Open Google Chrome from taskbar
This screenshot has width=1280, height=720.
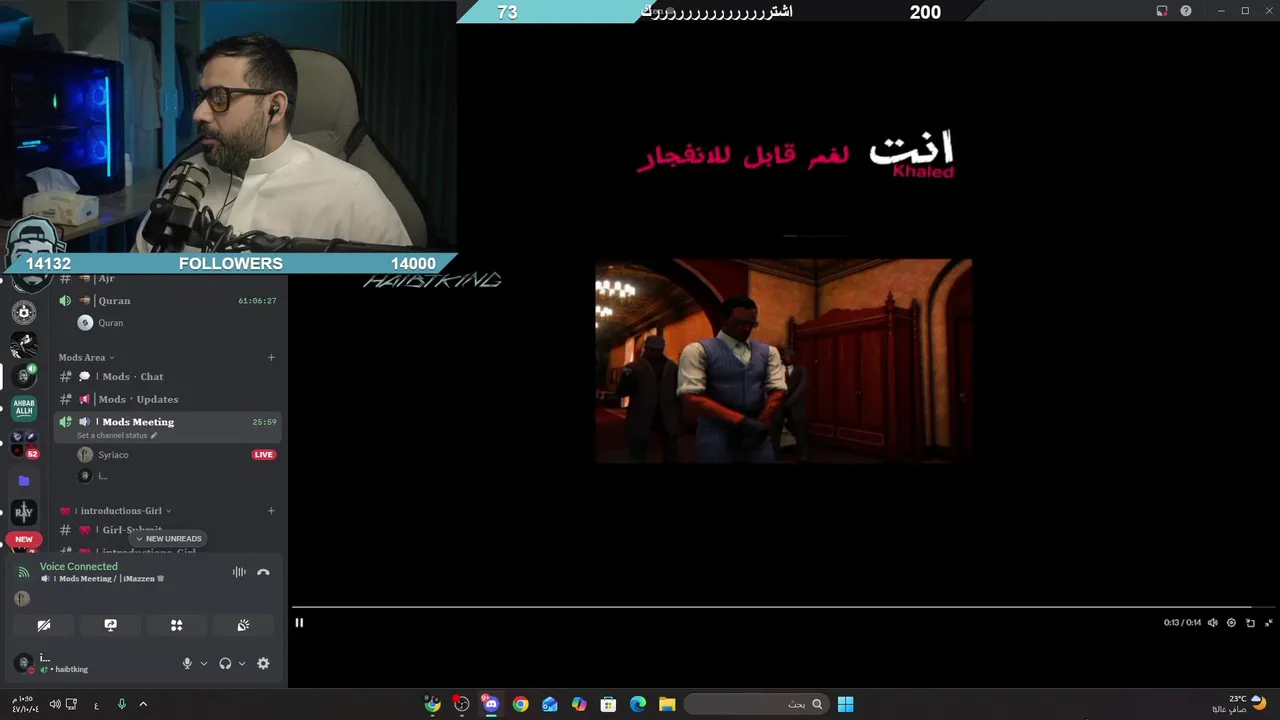tap(520, 704)
